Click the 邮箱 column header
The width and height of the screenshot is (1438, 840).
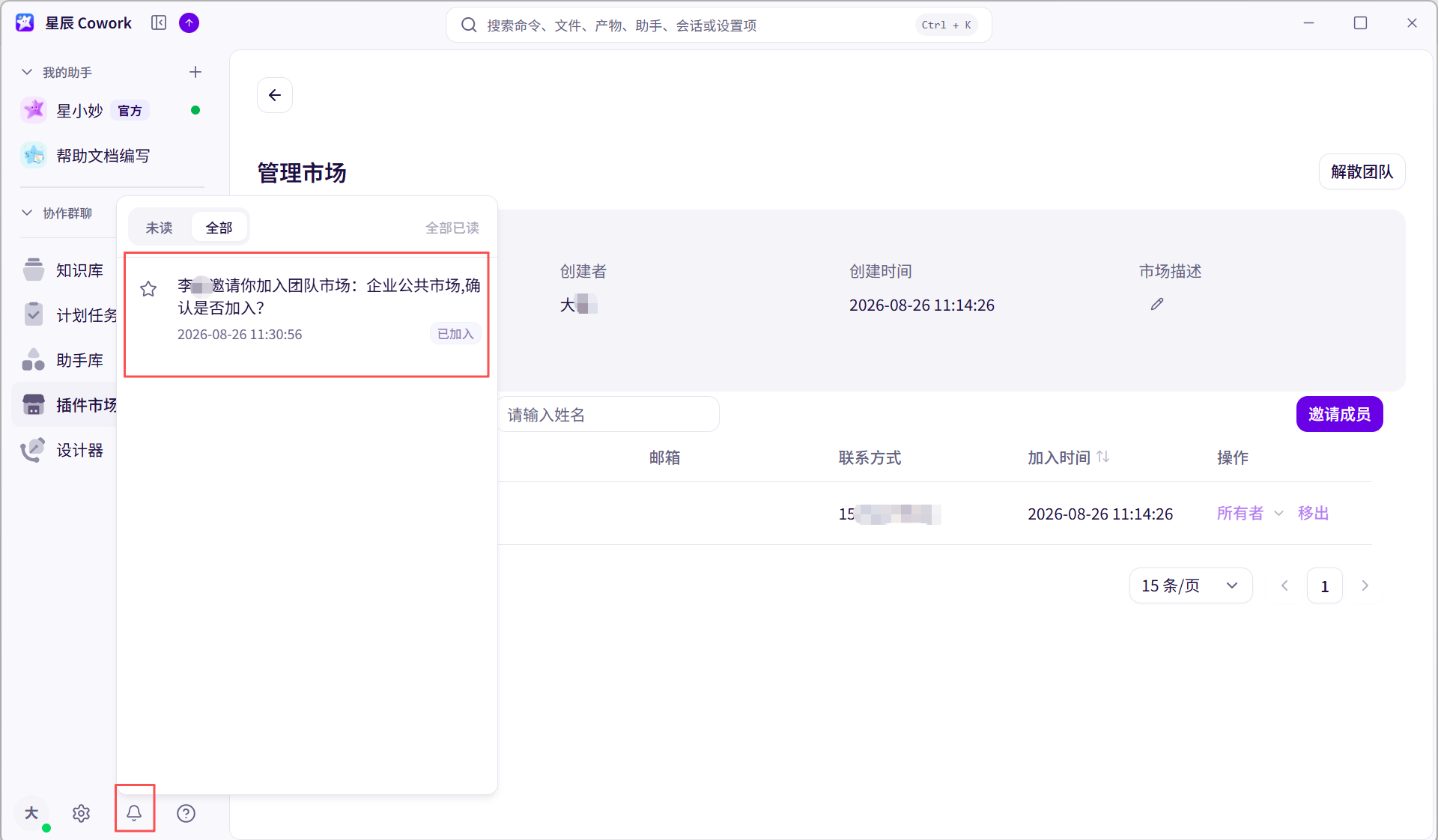(664, 457)
